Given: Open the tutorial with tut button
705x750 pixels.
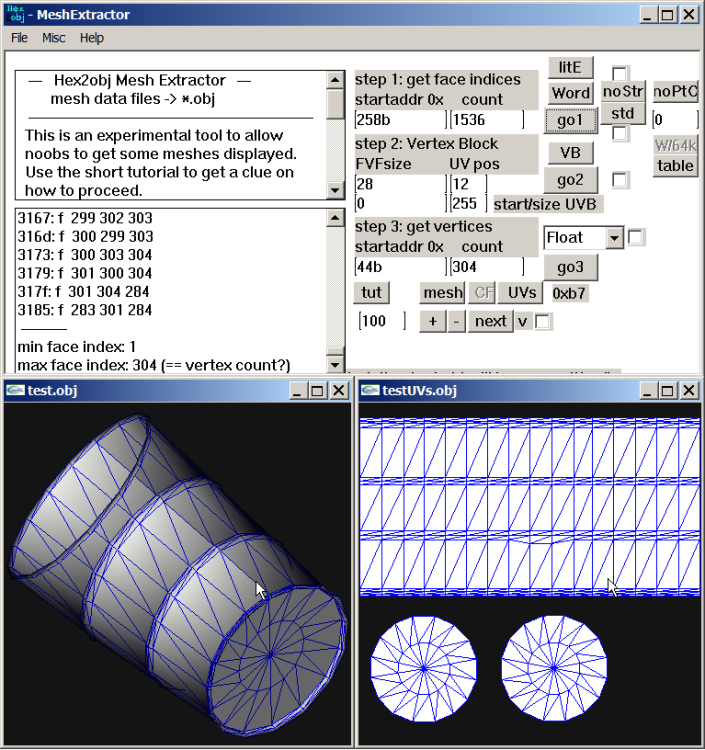Looking at the screenshot, I should [372, 292].
